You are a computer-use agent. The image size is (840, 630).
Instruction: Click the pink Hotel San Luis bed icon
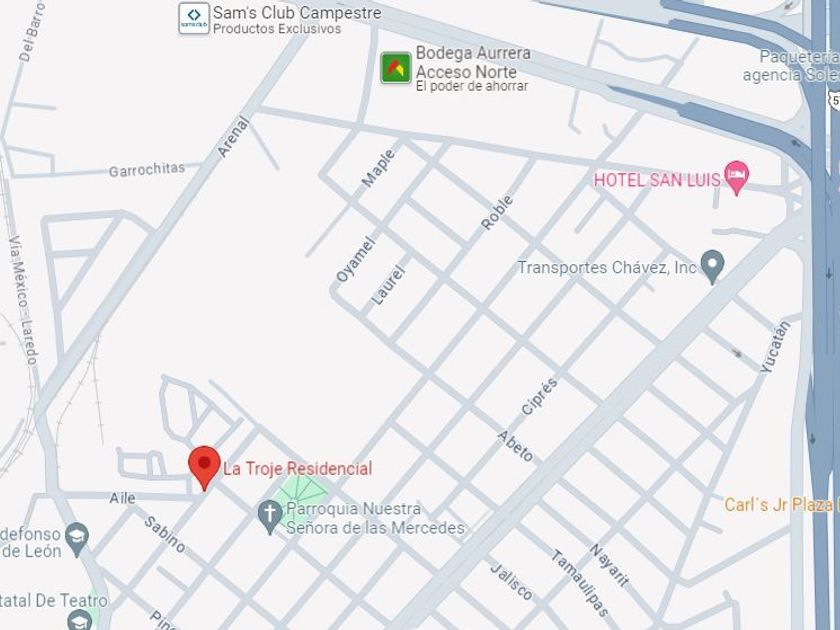point(737,177)
